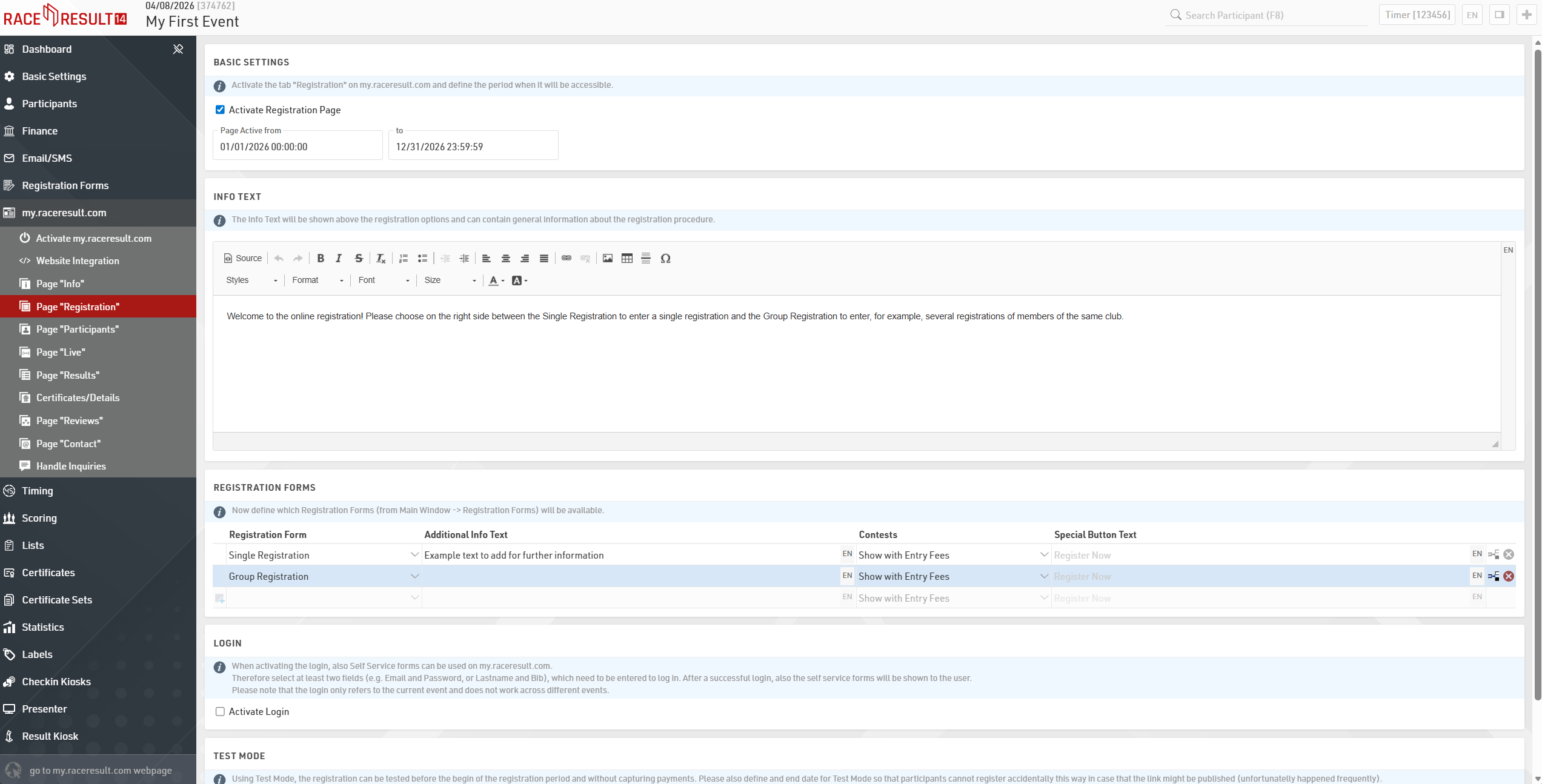This screenshot has width=1542, height=784.
Task: Open Contests dropdown for Group Registration
Action: (x=1044, y=576)
